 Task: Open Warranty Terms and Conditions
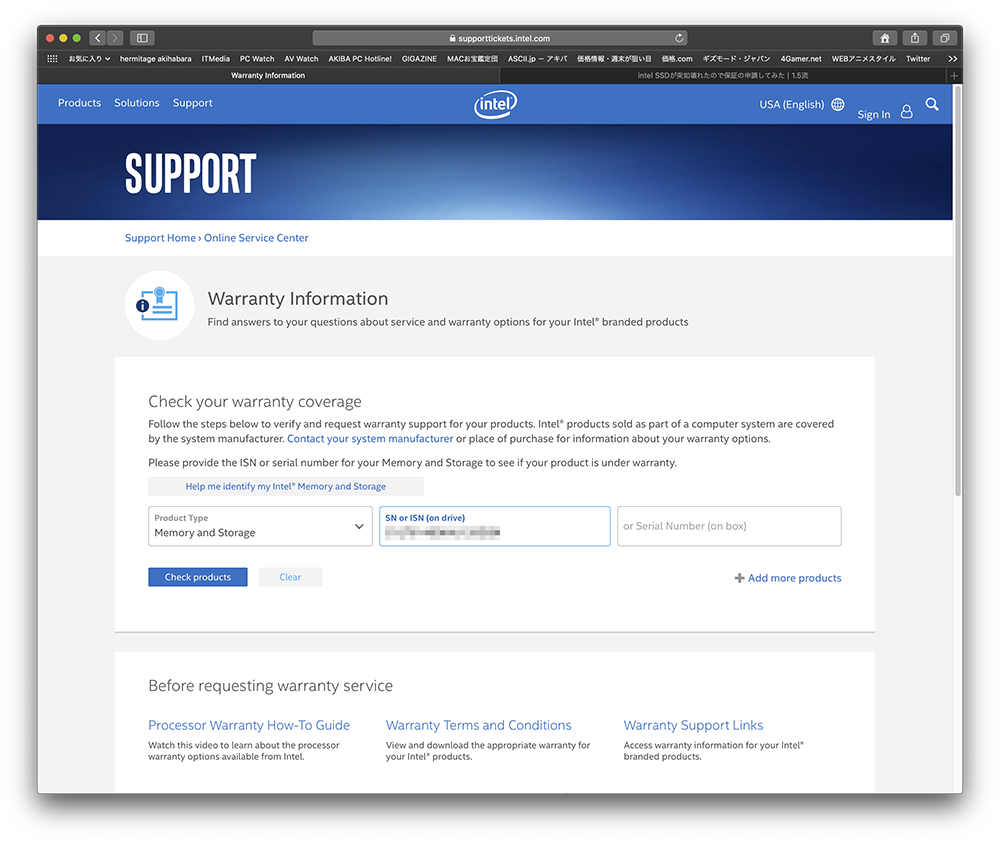pos(478,725)
